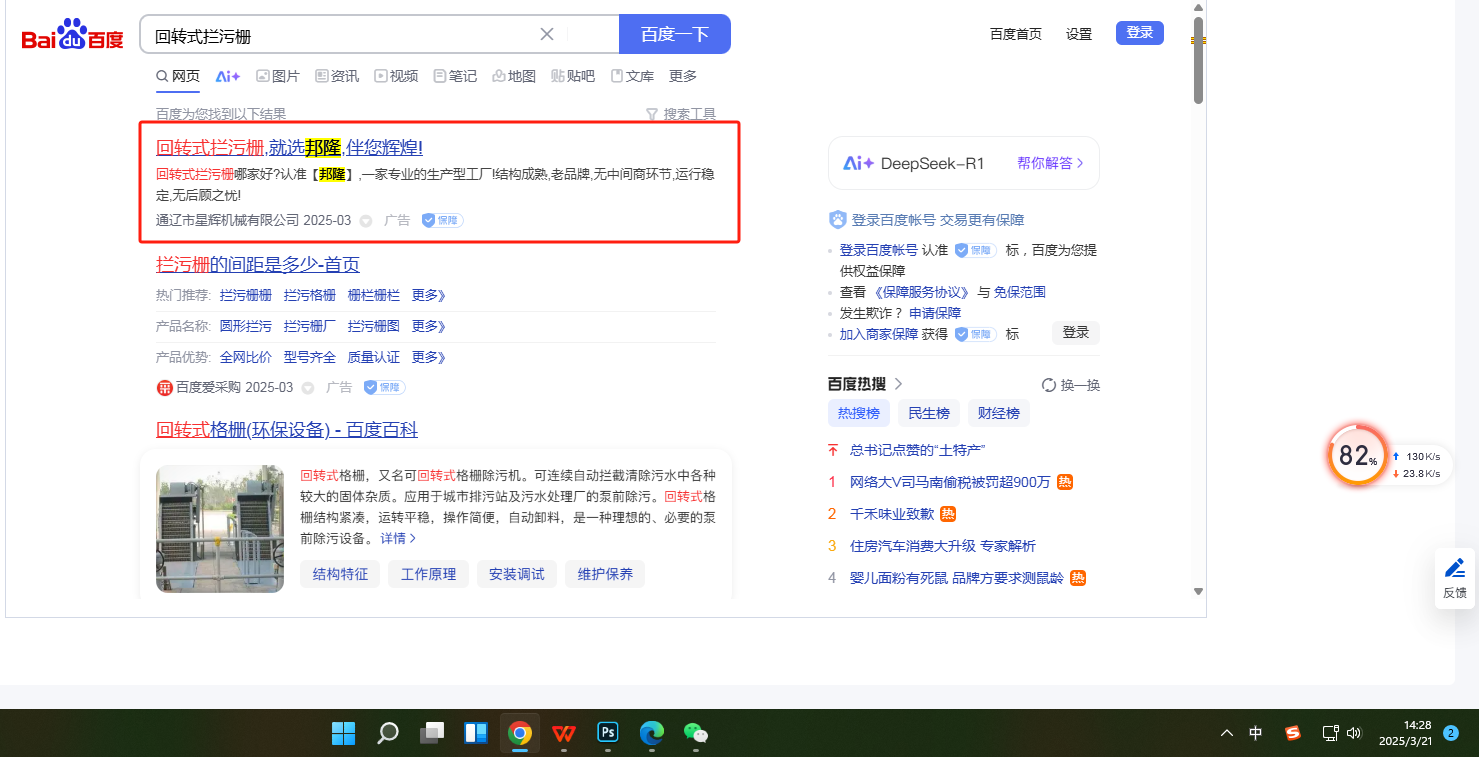Viewport: 1479px width, 757px height.
Task: Expand 更多 in the 热门推荐 row
Action: (428, 295)
